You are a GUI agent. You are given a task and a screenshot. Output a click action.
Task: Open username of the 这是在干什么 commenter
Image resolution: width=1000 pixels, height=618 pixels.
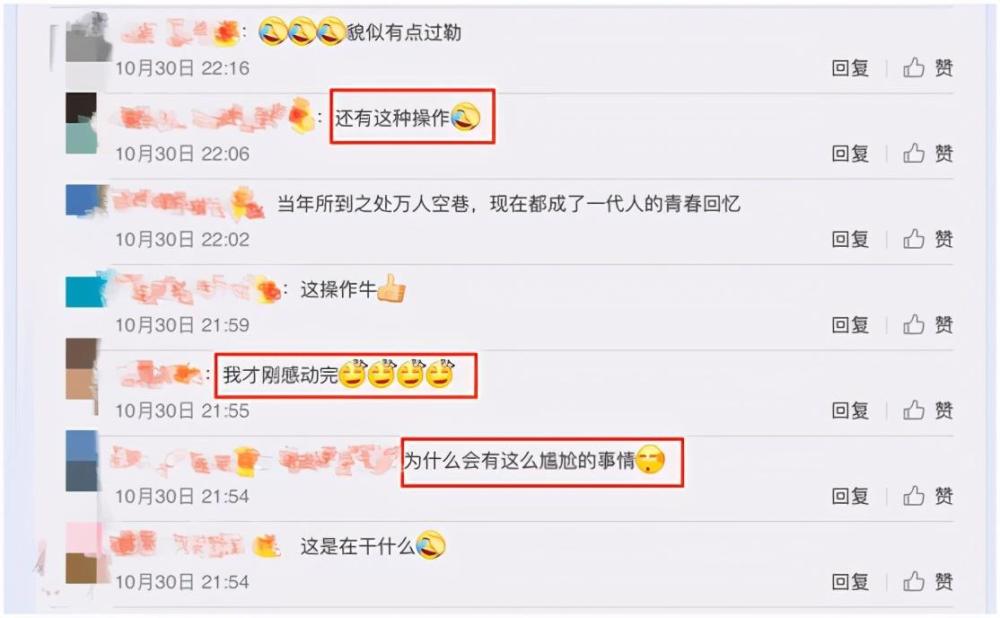(195, 545)
